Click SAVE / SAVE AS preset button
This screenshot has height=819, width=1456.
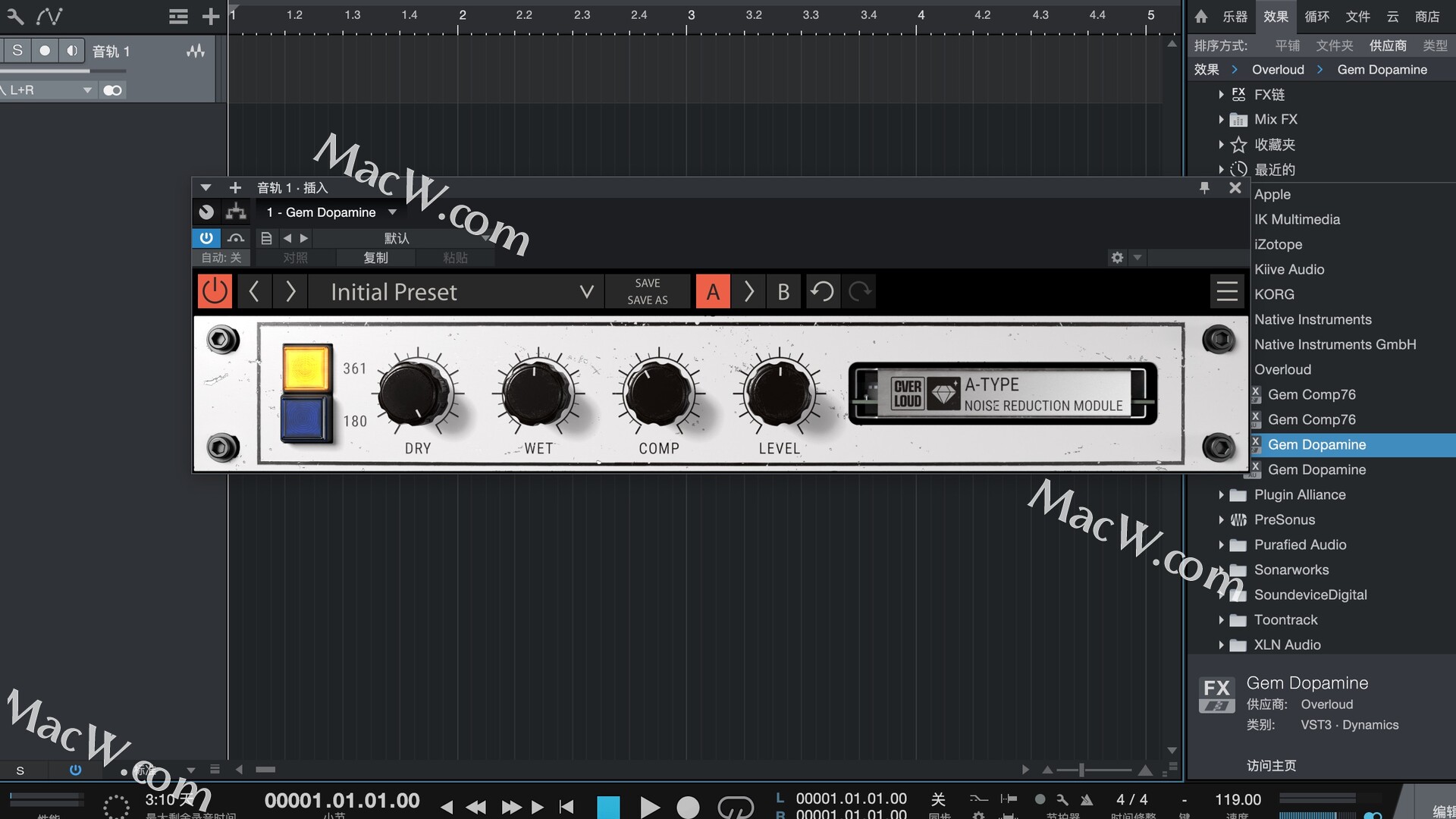click(648, 291)
